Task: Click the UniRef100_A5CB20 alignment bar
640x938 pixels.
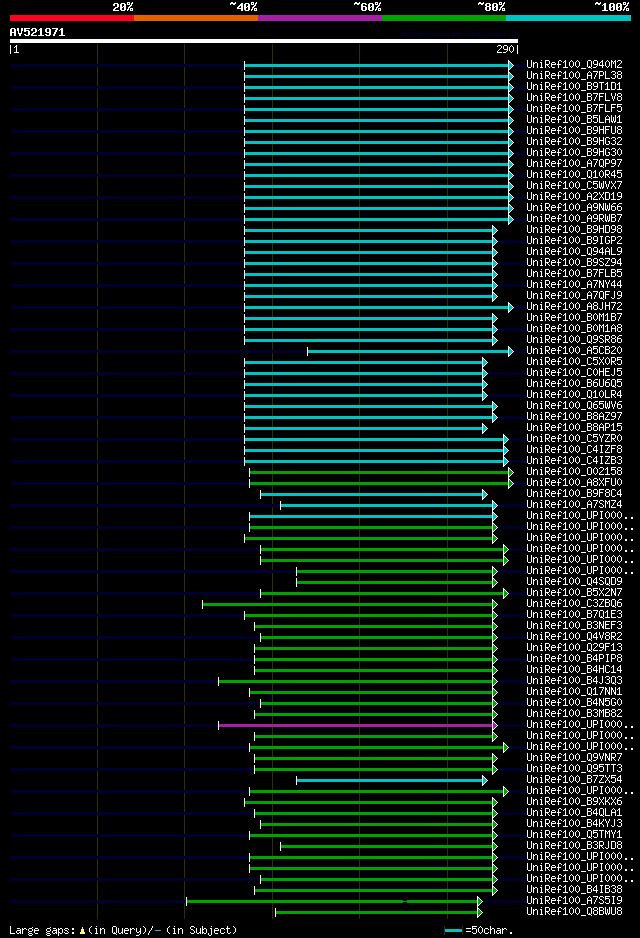Action: (x=410, y=352)
